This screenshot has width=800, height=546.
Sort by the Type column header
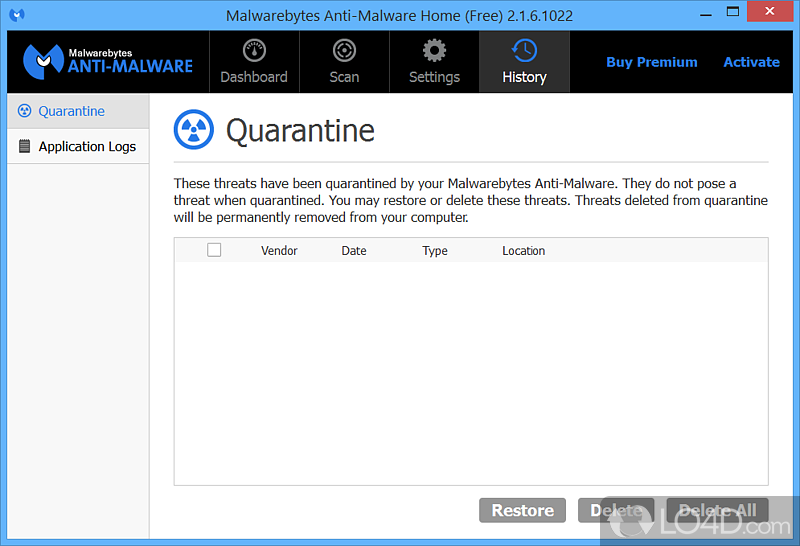coord(435,251)
